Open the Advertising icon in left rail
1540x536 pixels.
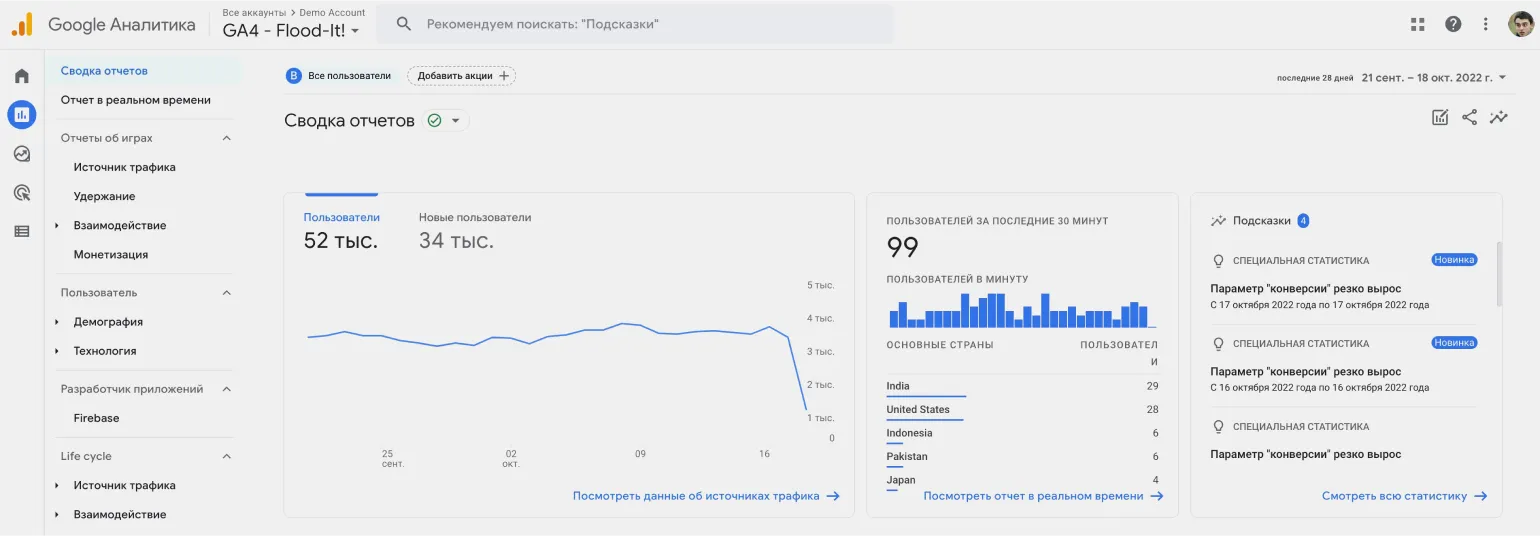(22, 192)
